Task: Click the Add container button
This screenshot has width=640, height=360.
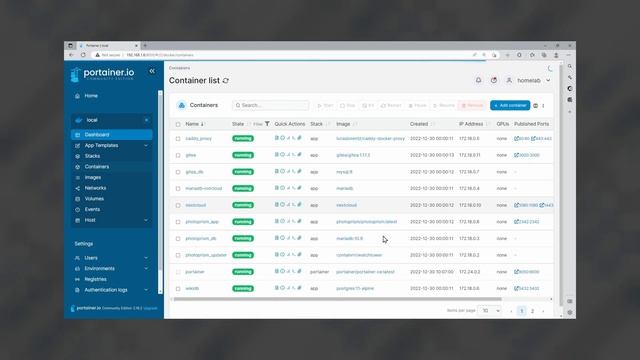Action: (x=510, y=105)
